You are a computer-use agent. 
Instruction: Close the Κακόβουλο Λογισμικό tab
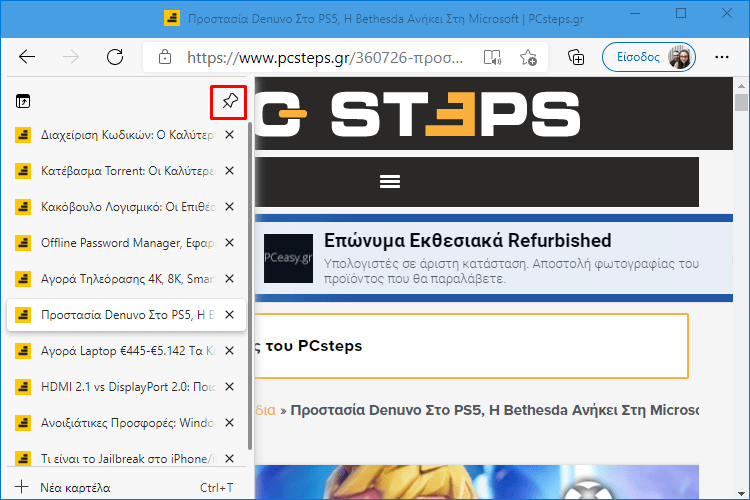coord(230,207)
